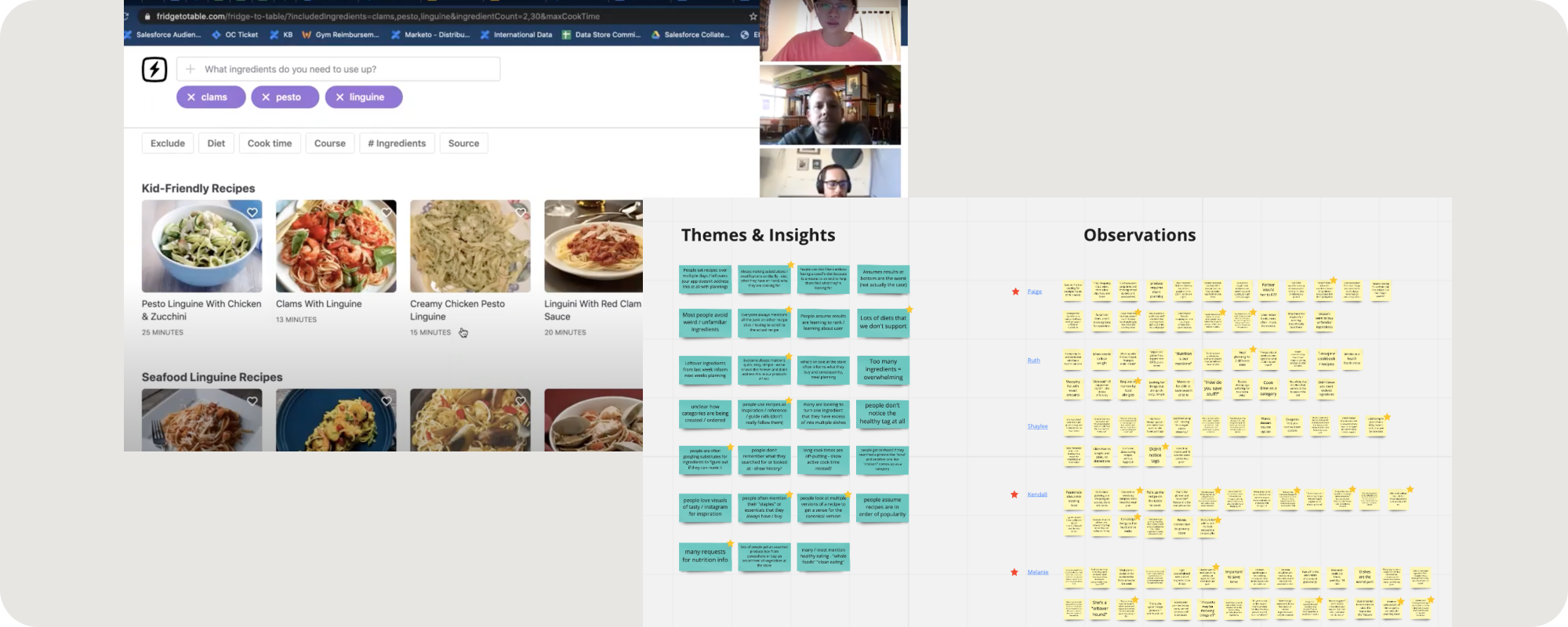Open the Diet filter dropdown

(x=216, y=143)
